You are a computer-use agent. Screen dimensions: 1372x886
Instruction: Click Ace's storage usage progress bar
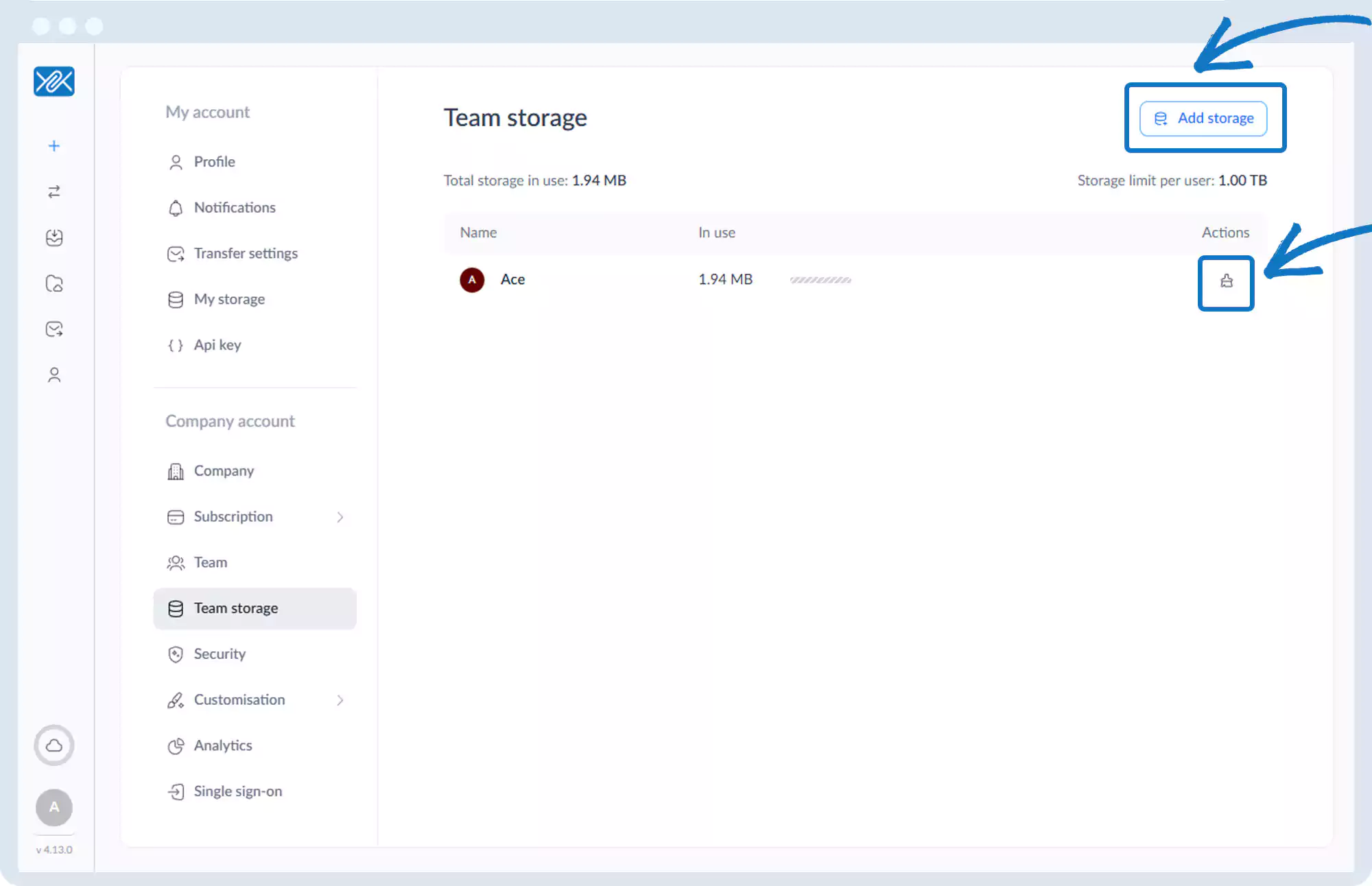820,280
